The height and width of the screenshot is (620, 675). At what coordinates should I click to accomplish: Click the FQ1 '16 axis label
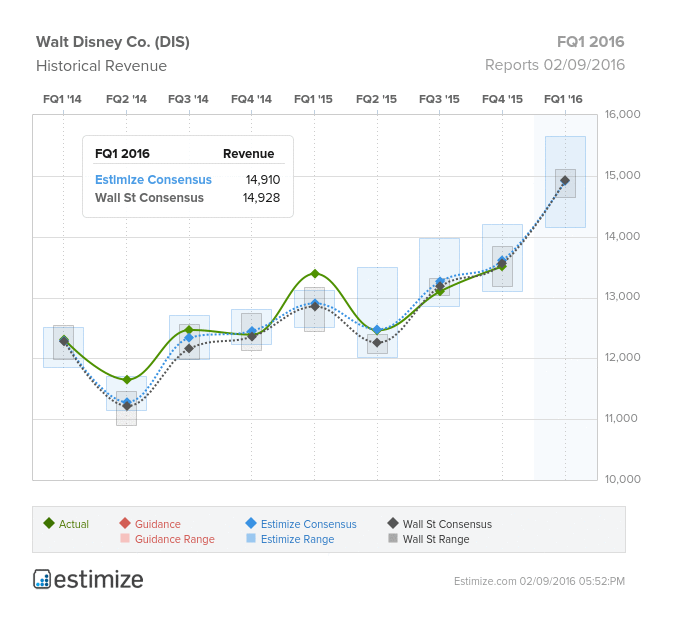563,99
